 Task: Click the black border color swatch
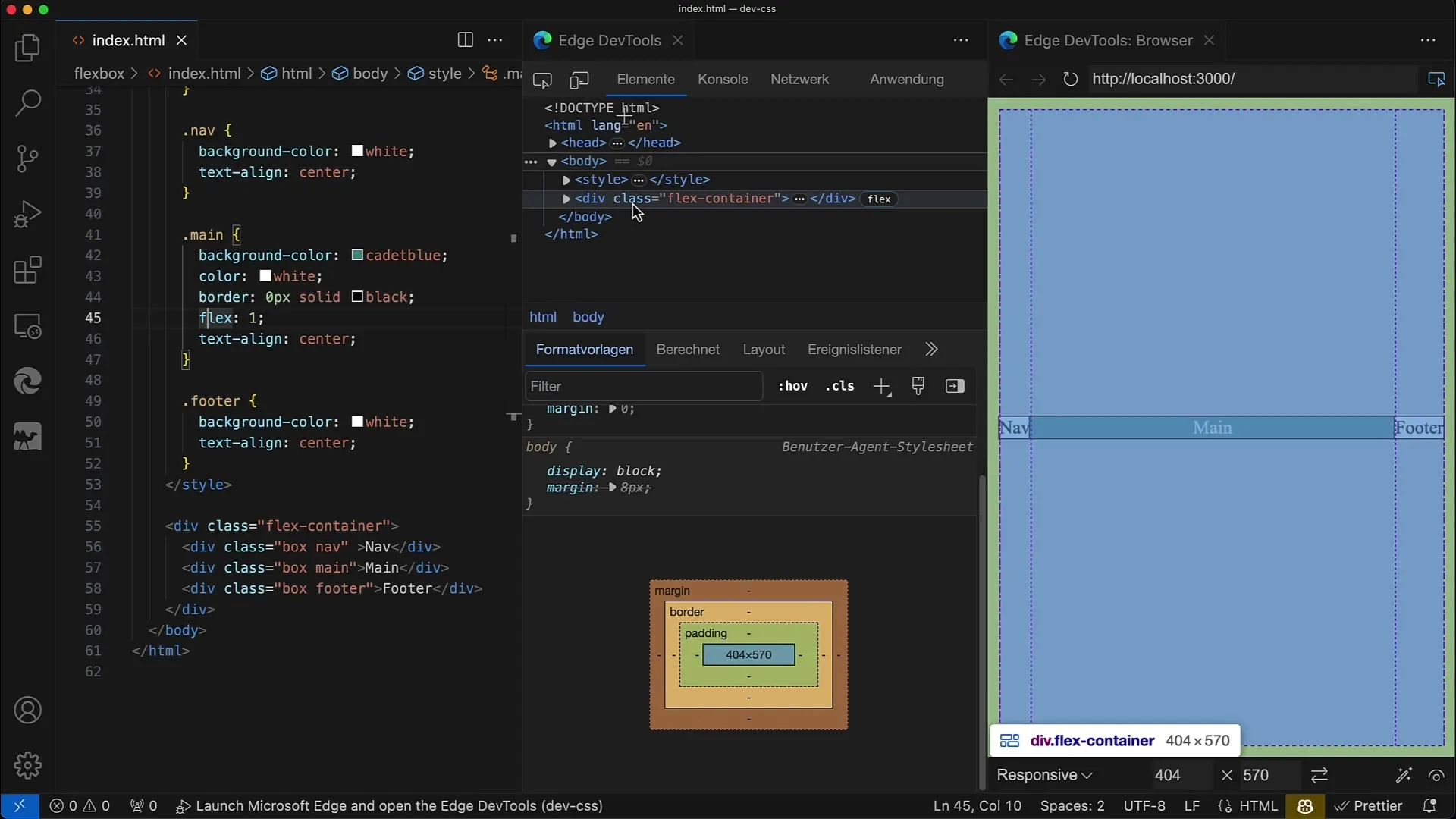click(x=357, y=297)
